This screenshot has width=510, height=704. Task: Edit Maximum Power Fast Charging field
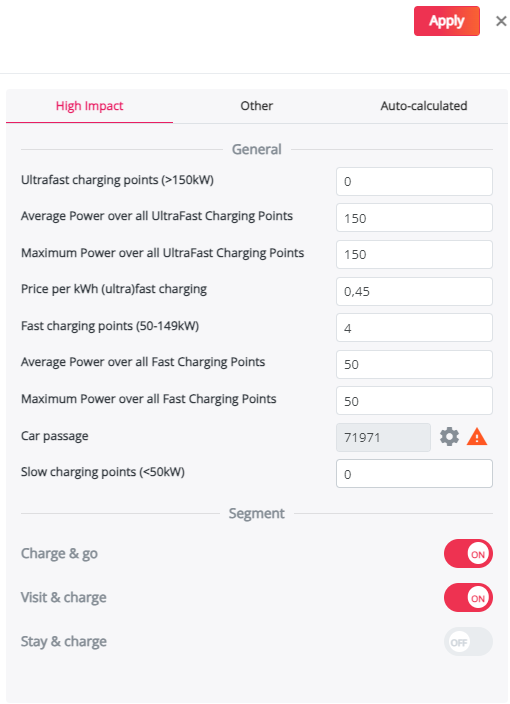[x=414, y=400]
